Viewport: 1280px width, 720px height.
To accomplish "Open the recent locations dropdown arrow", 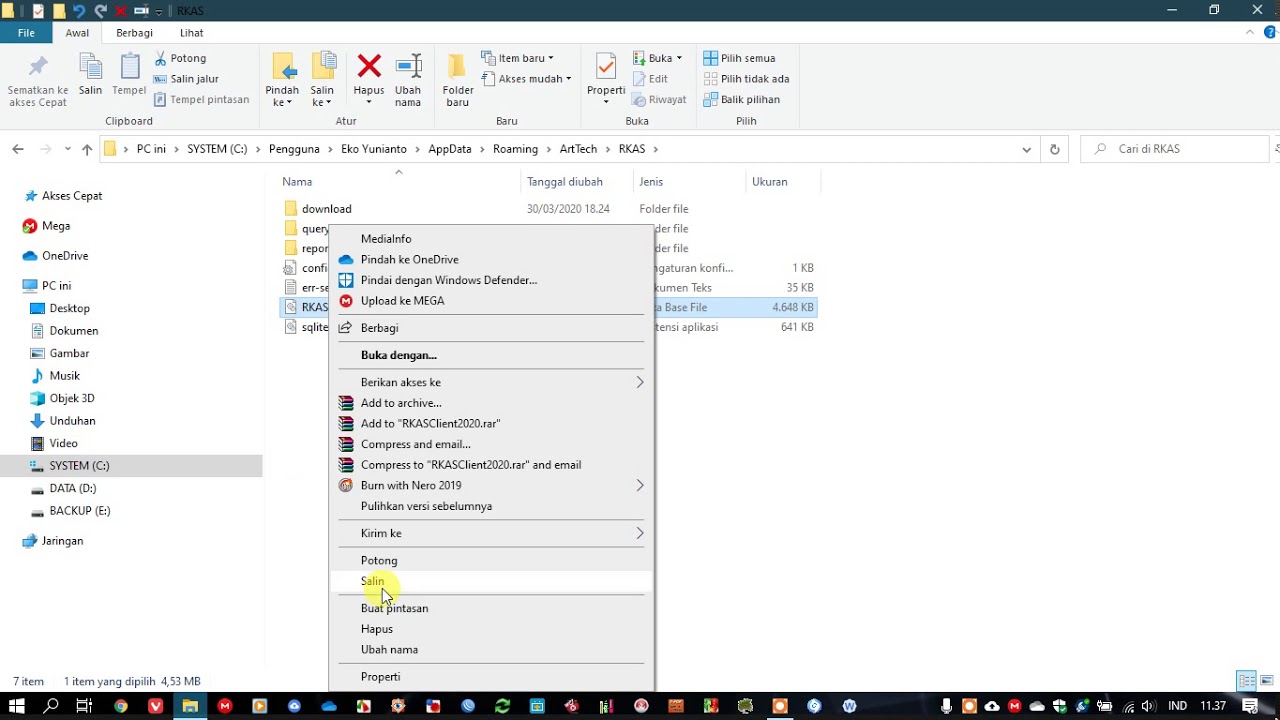I will pos(68,149).
